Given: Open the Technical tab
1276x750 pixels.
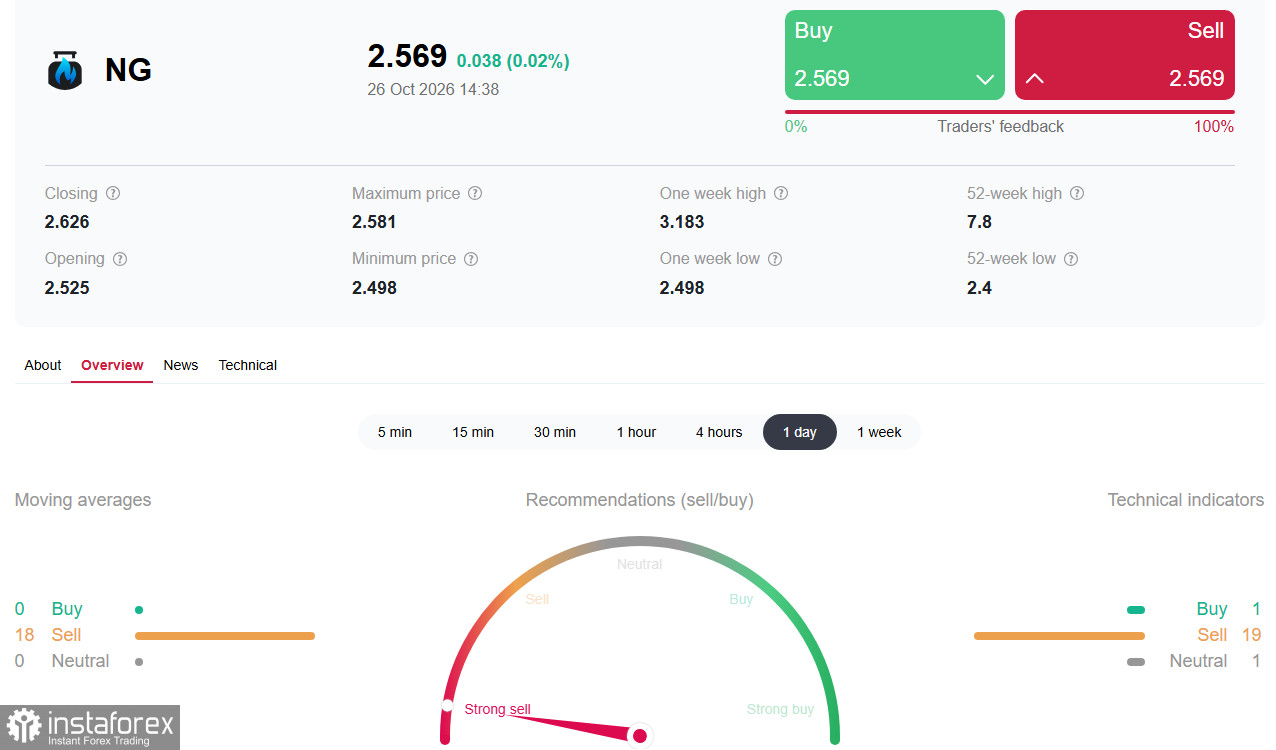Looking at the screenshot, I should tap(248, 365).
